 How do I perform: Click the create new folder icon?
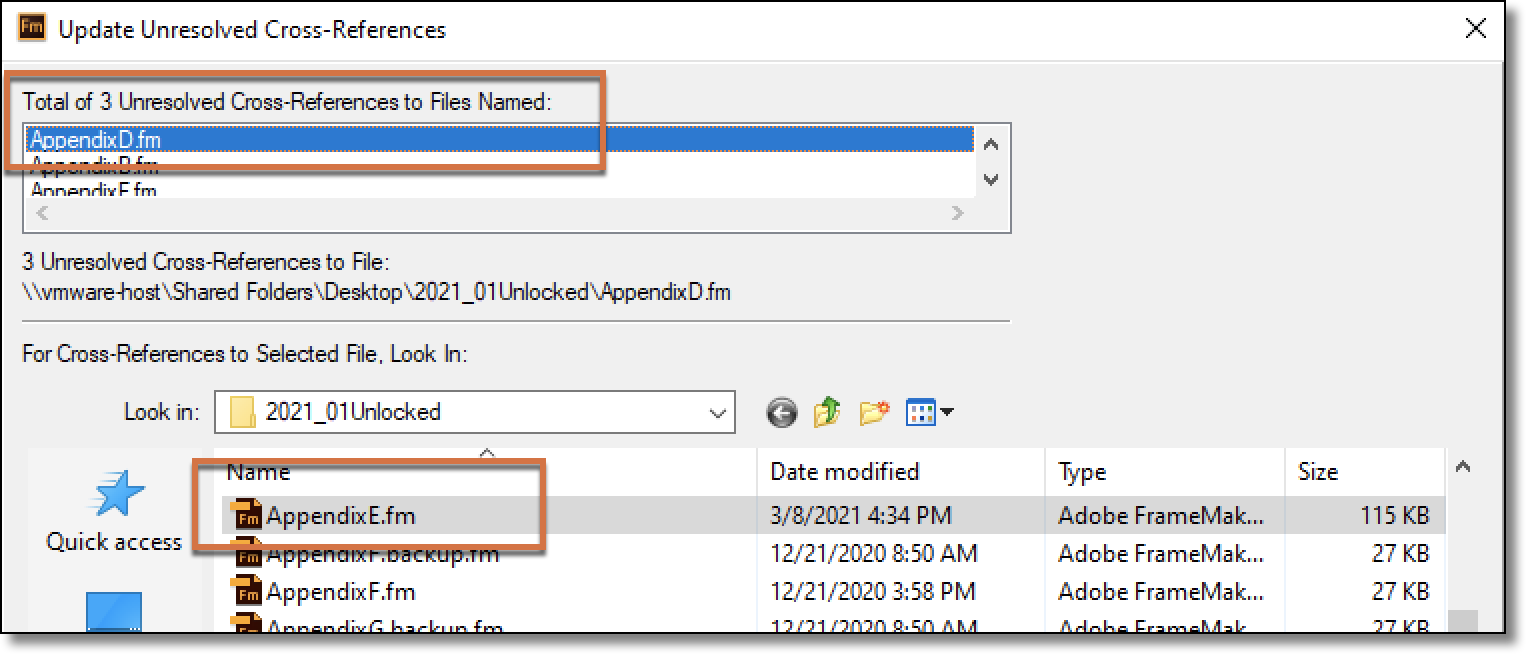pyautogui.click(x=872, y=410)
